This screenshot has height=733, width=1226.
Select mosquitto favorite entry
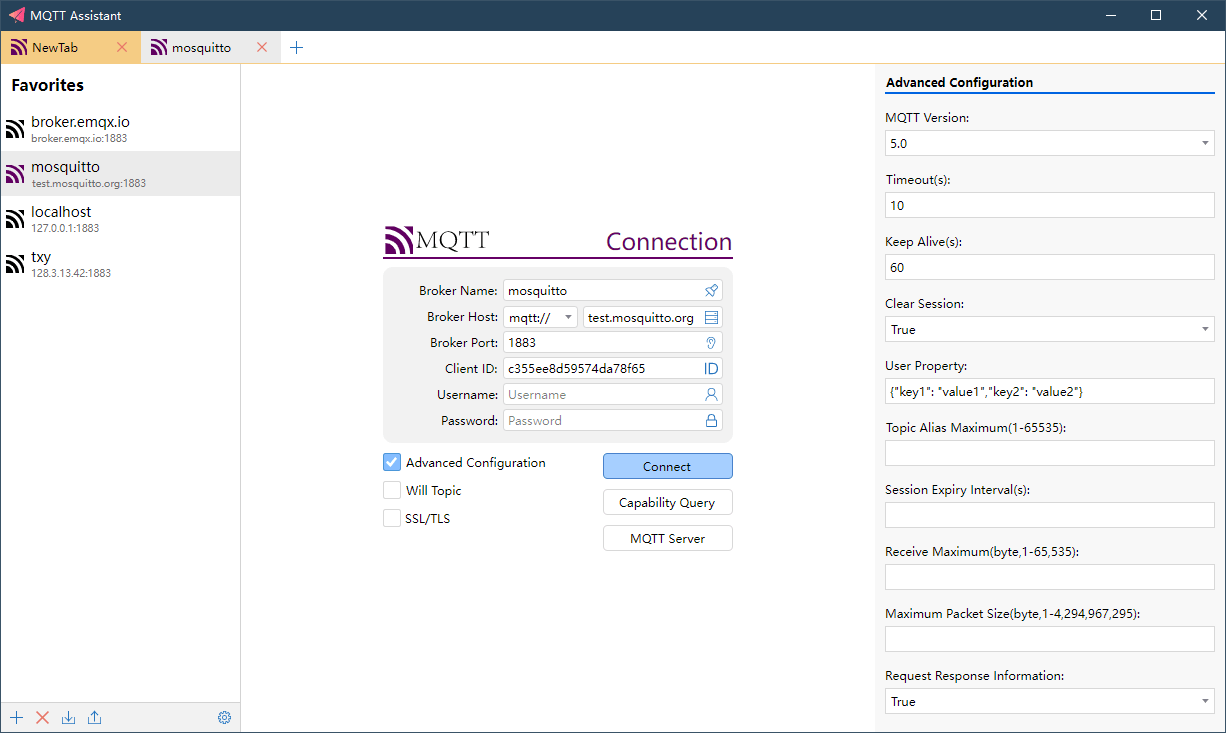(x=120, y=174)
